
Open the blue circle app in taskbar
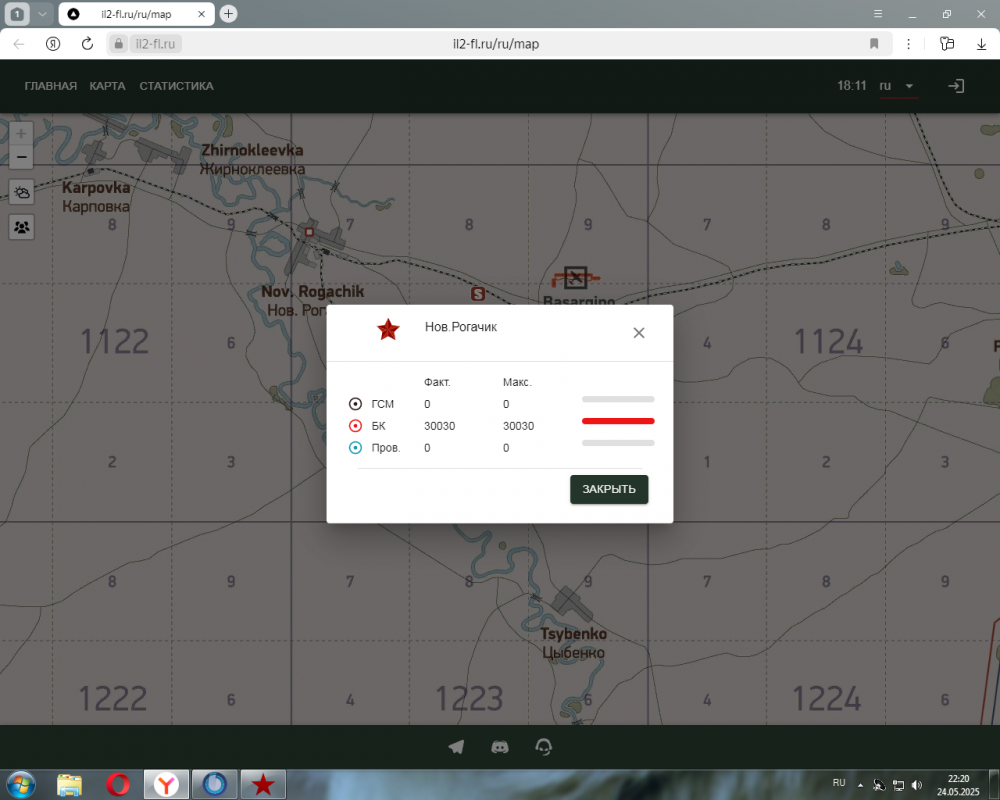(x=215, y=784)
